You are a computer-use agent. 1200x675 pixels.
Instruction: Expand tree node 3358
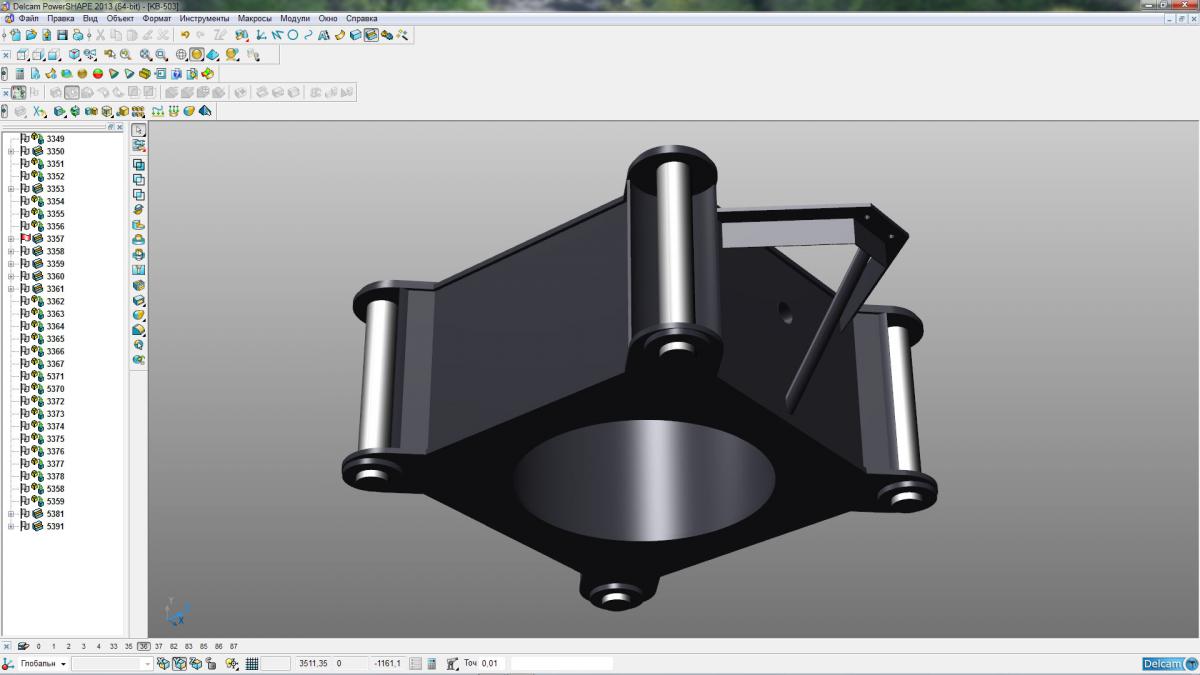pyautogui.click(x=11, y=251)
